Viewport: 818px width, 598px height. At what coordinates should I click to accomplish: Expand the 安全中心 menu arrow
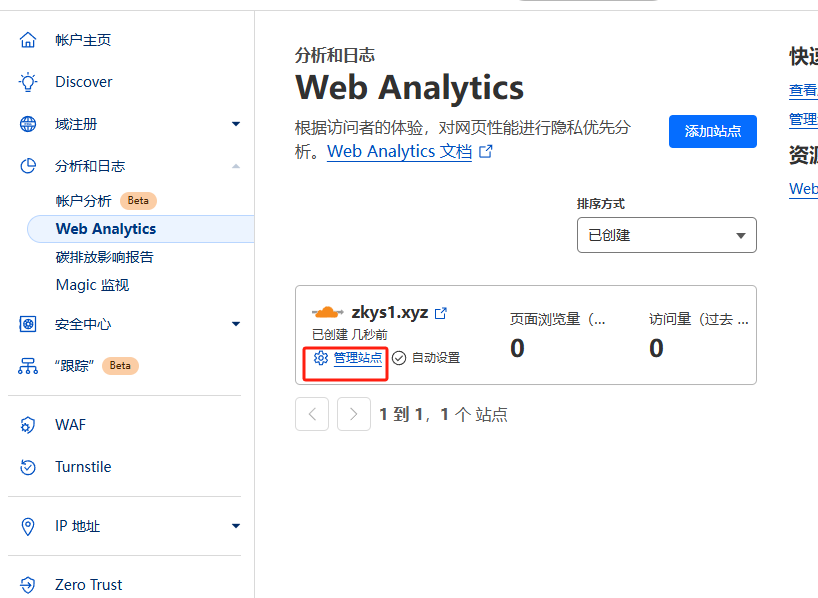[x=236, y=324]
